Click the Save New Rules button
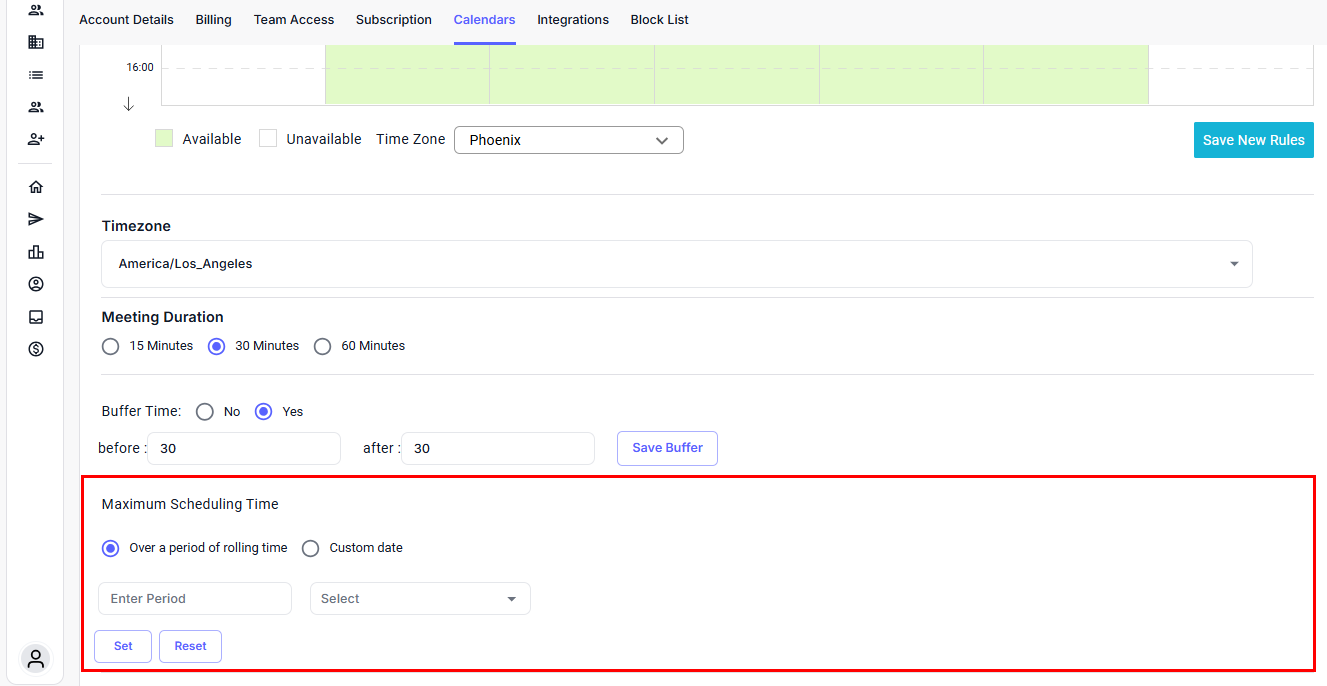The image size is (1327, 686). (1253, 140)
